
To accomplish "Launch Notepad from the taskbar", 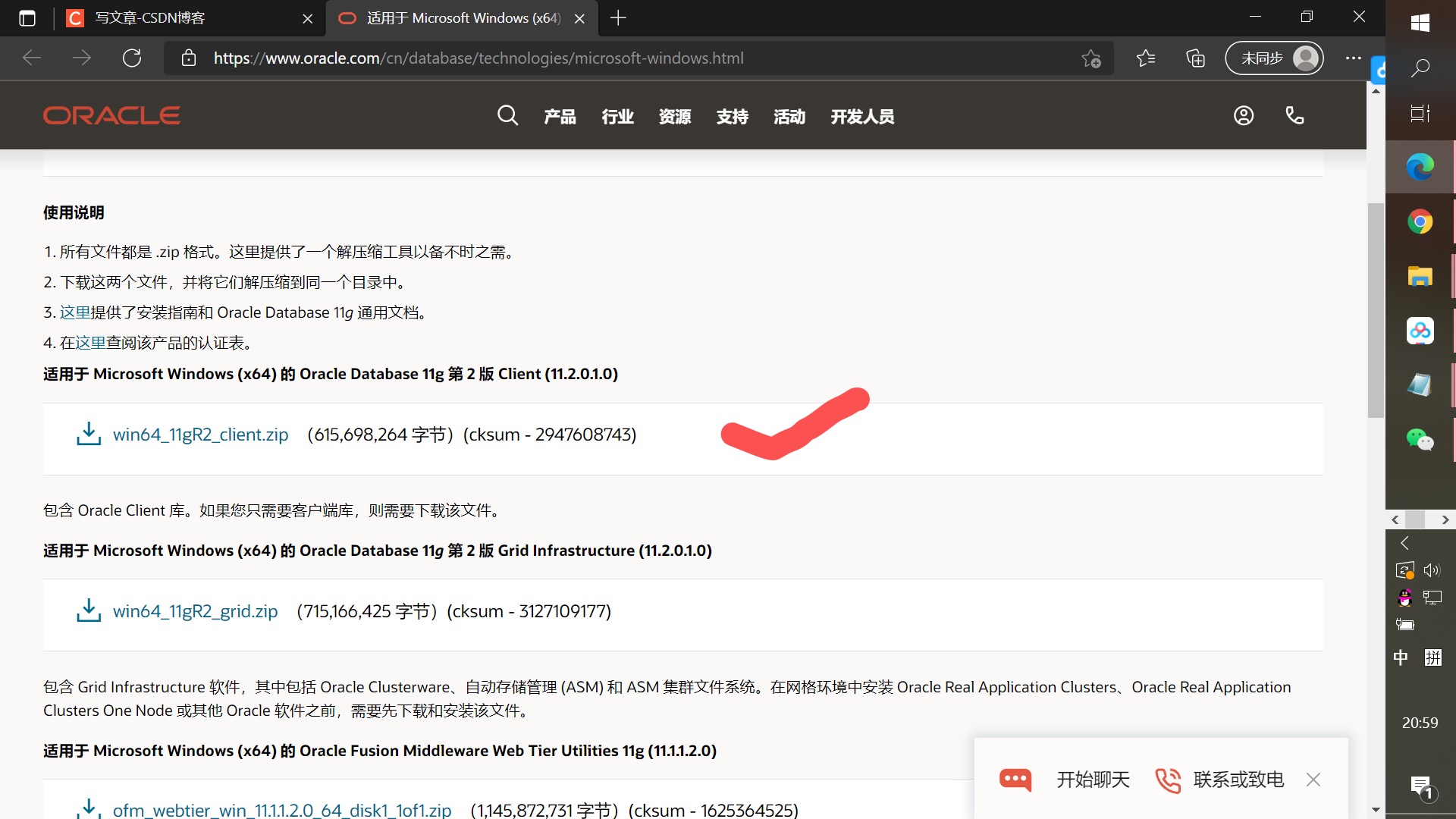I will click(1420, 384).
